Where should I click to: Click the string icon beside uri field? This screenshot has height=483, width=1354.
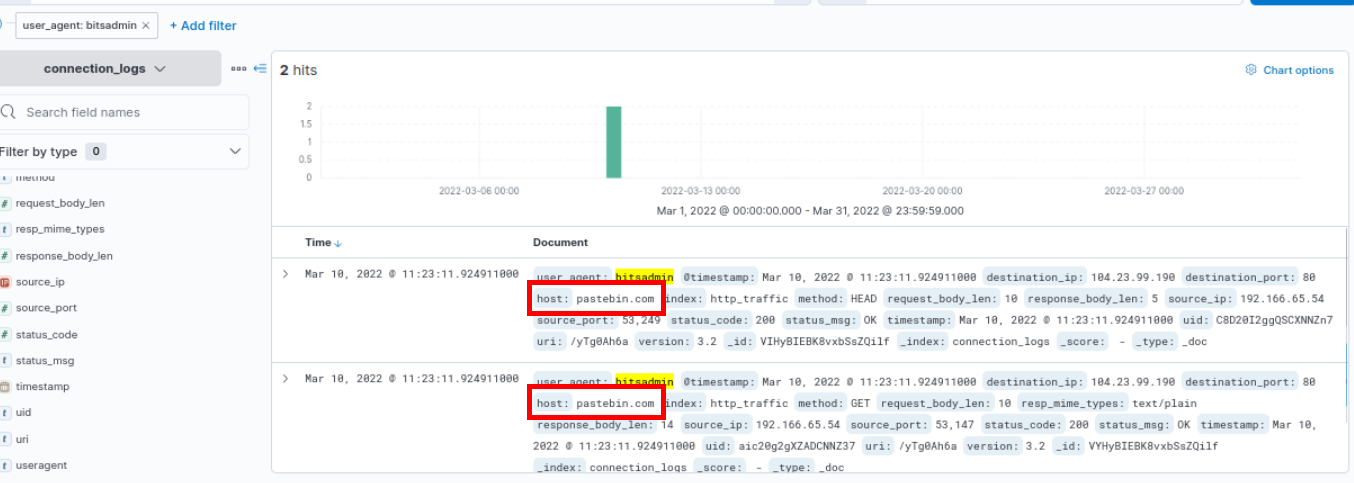(5, 439)
